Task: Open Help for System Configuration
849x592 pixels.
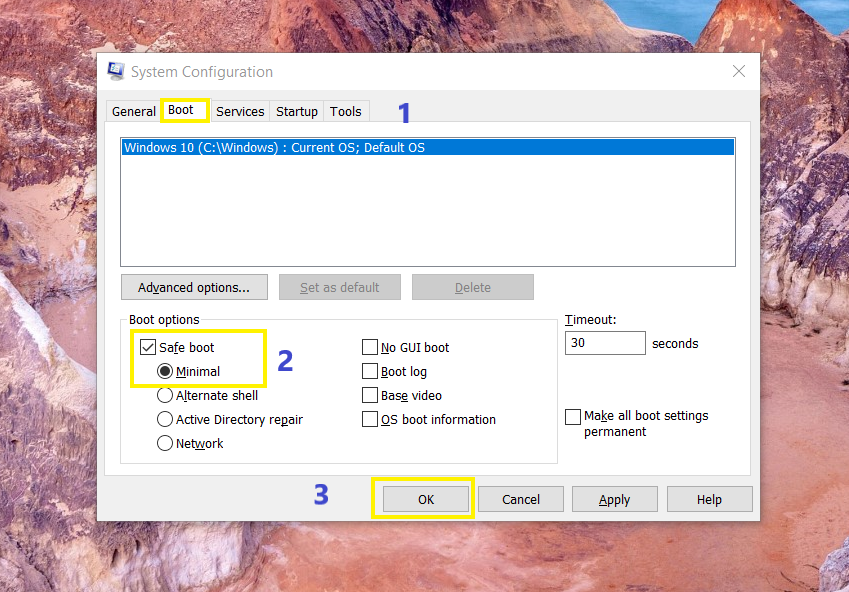Action: (x=709, y=499)
